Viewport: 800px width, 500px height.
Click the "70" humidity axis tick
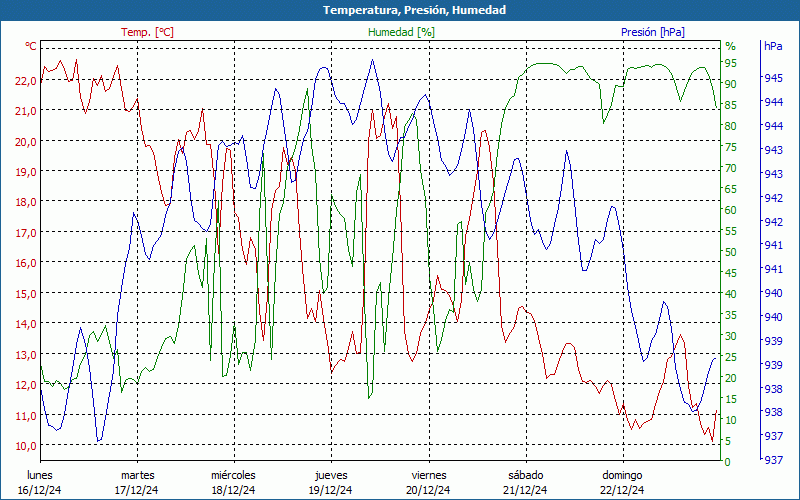pos(731,168)
